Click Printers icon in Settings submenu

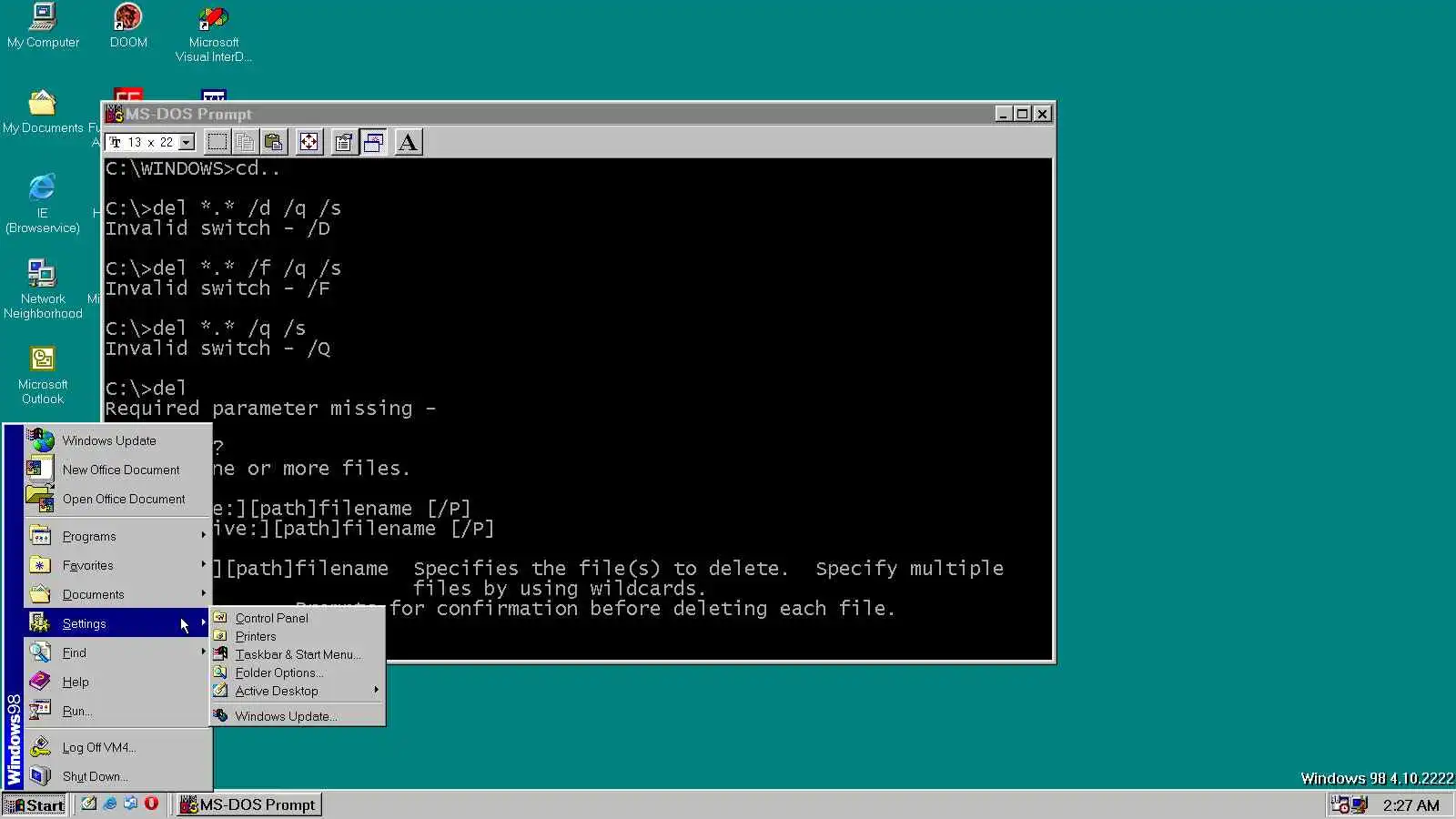click(220, 636)
